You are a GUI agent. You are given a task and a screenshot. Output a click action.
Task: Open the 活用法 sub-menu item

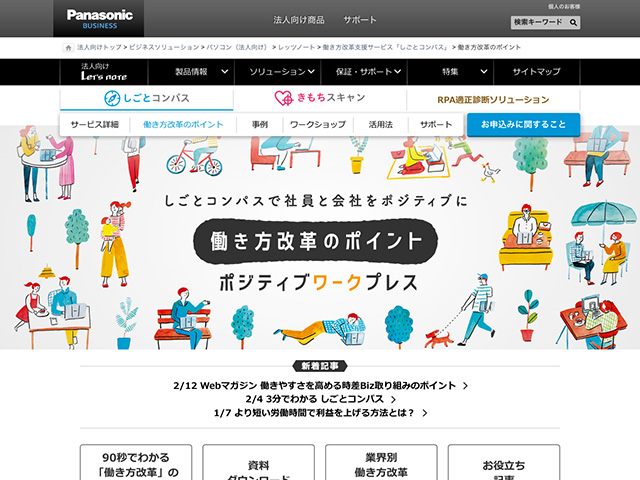coord(381,124)
